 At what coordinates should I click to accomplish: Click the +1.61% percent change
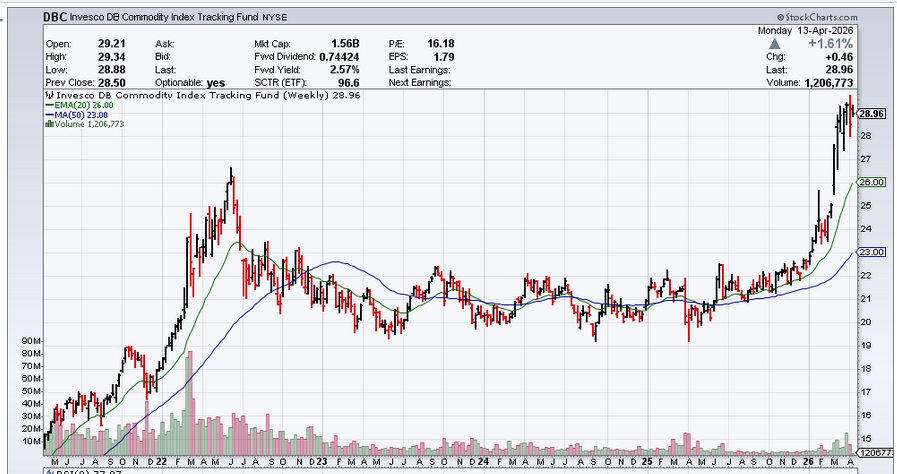click(x=831, y=44)
